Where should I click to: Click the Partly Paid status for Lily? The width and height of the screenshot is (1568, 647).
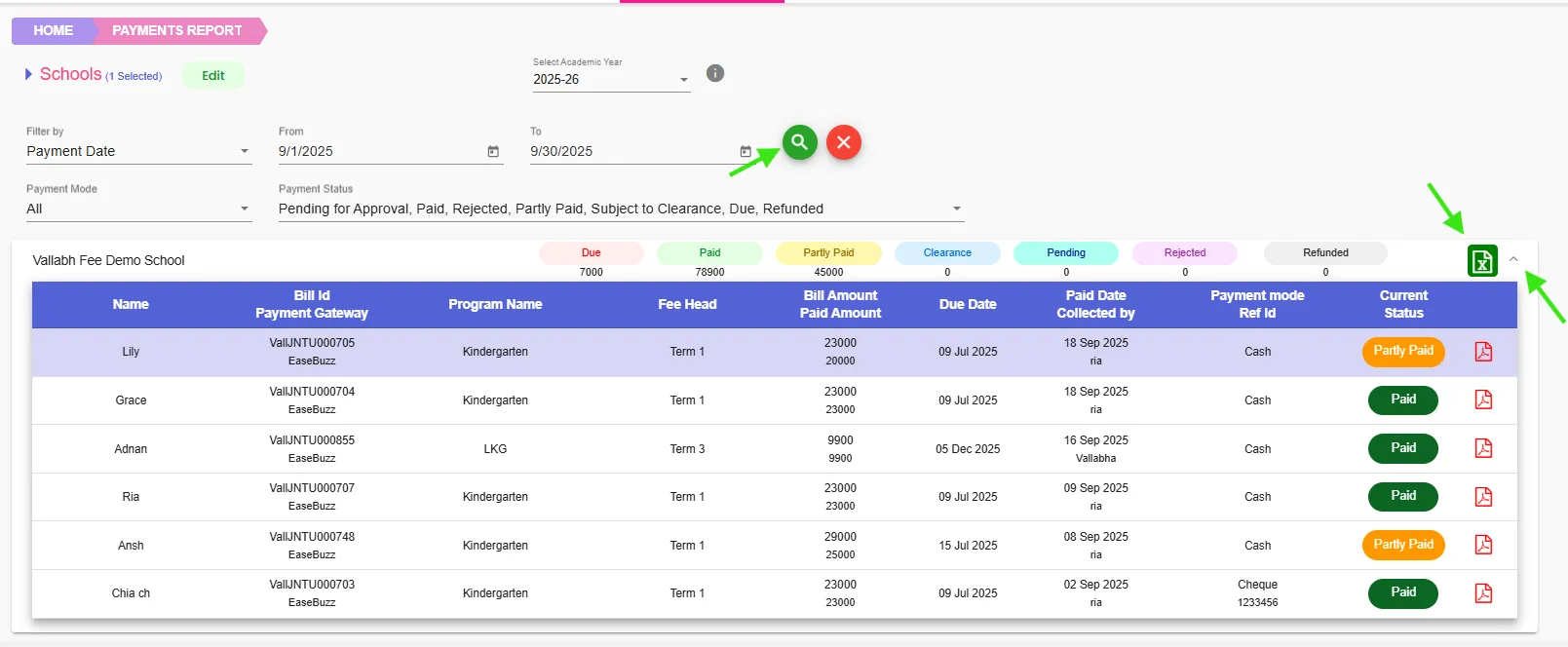coord(1403,351)
